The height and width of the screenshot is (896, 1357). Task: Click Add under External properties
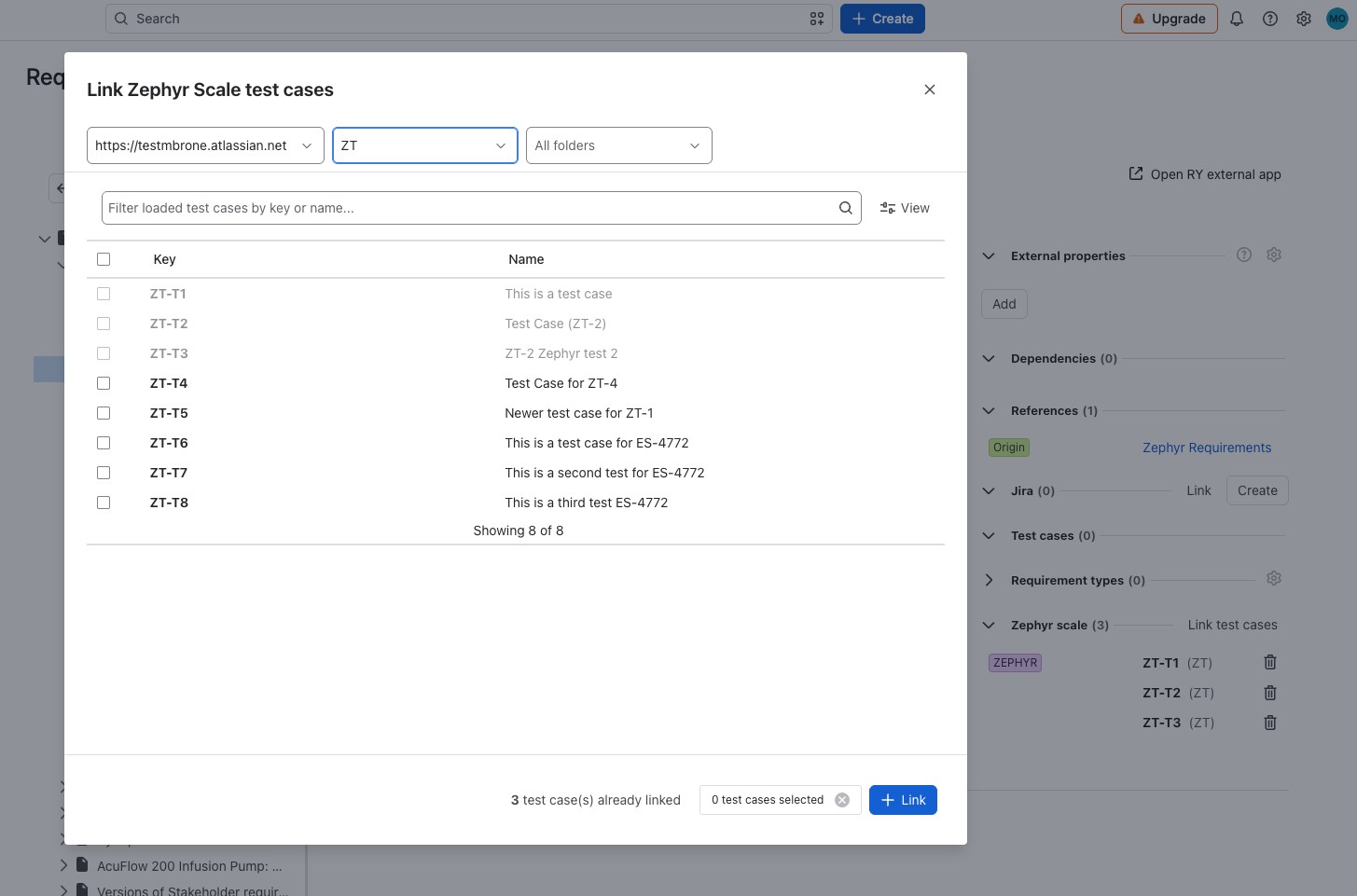(1004, 304)
